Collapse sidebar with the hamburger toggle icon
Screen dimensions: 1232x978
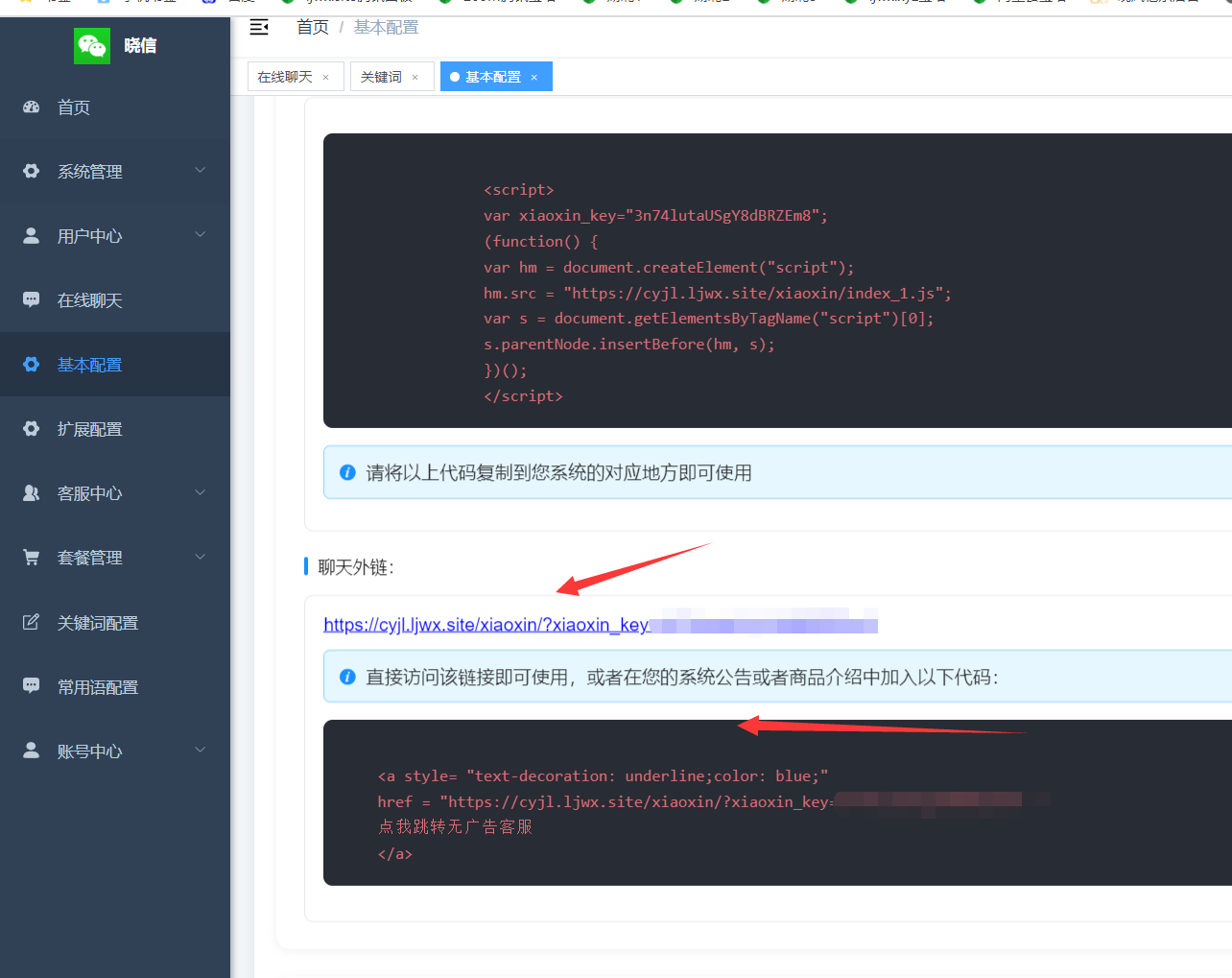(259, 27)
